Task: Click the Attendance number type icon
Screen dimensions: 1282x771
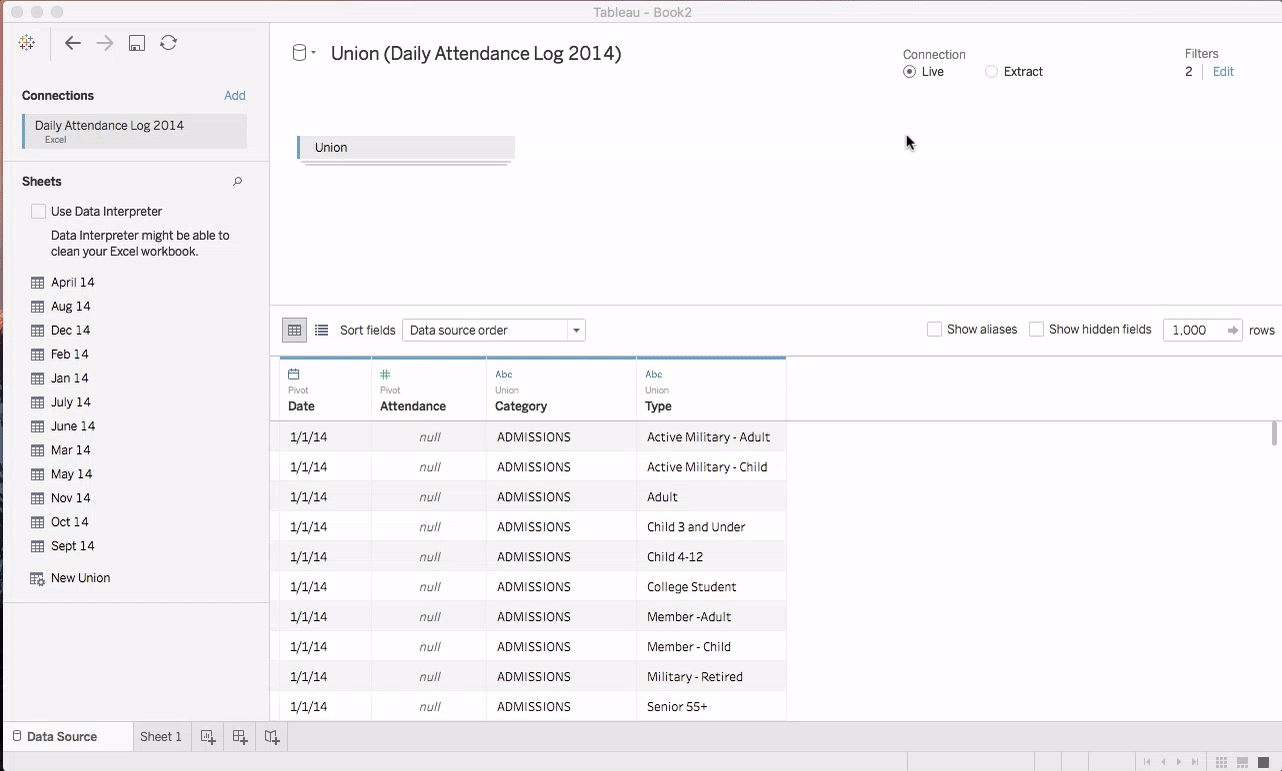Action: point(385,374)
